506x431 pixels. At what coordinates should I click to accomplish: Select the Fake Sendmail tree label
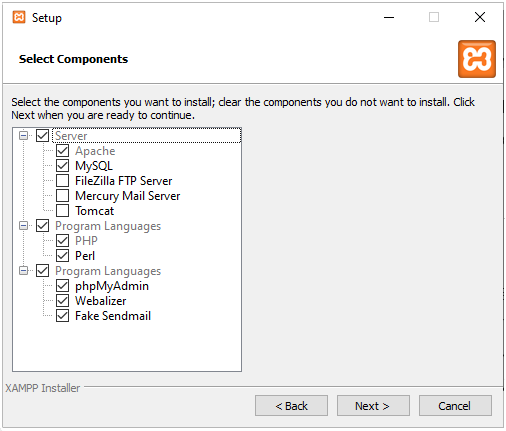113,316
